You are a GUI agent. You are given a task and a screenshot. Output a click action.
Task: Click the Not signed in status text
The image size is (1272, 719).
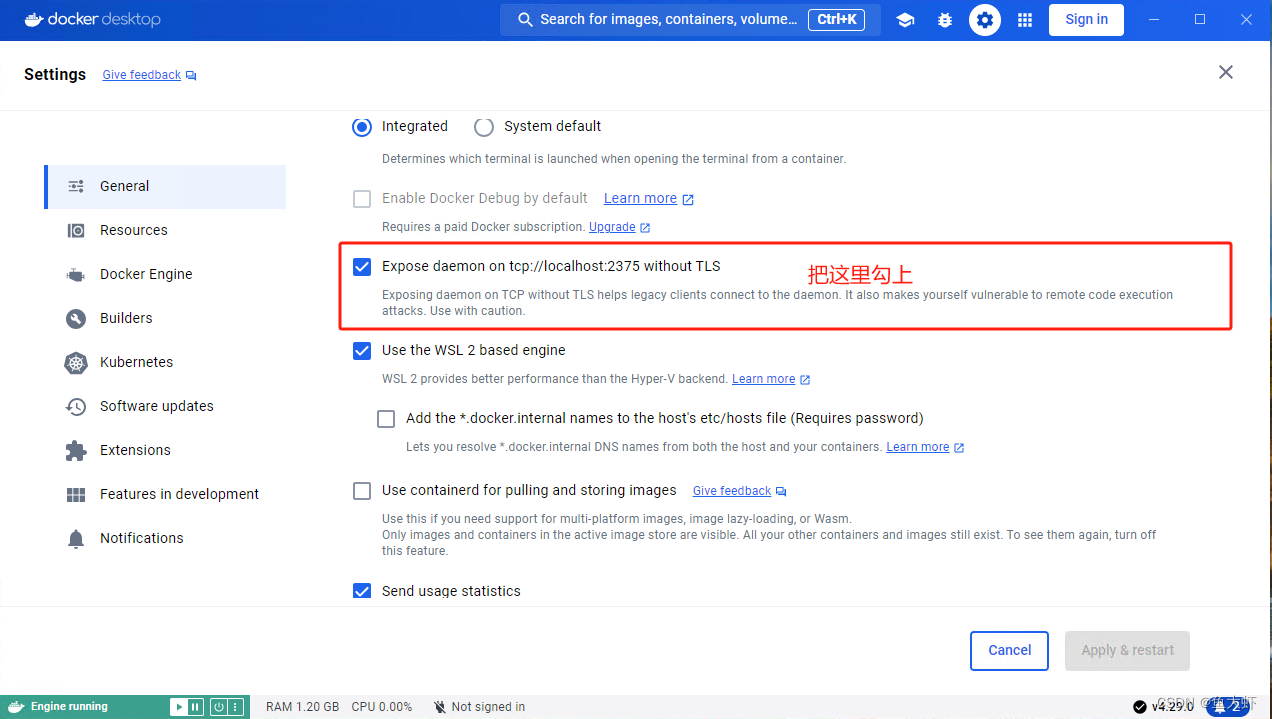point(488,707)
